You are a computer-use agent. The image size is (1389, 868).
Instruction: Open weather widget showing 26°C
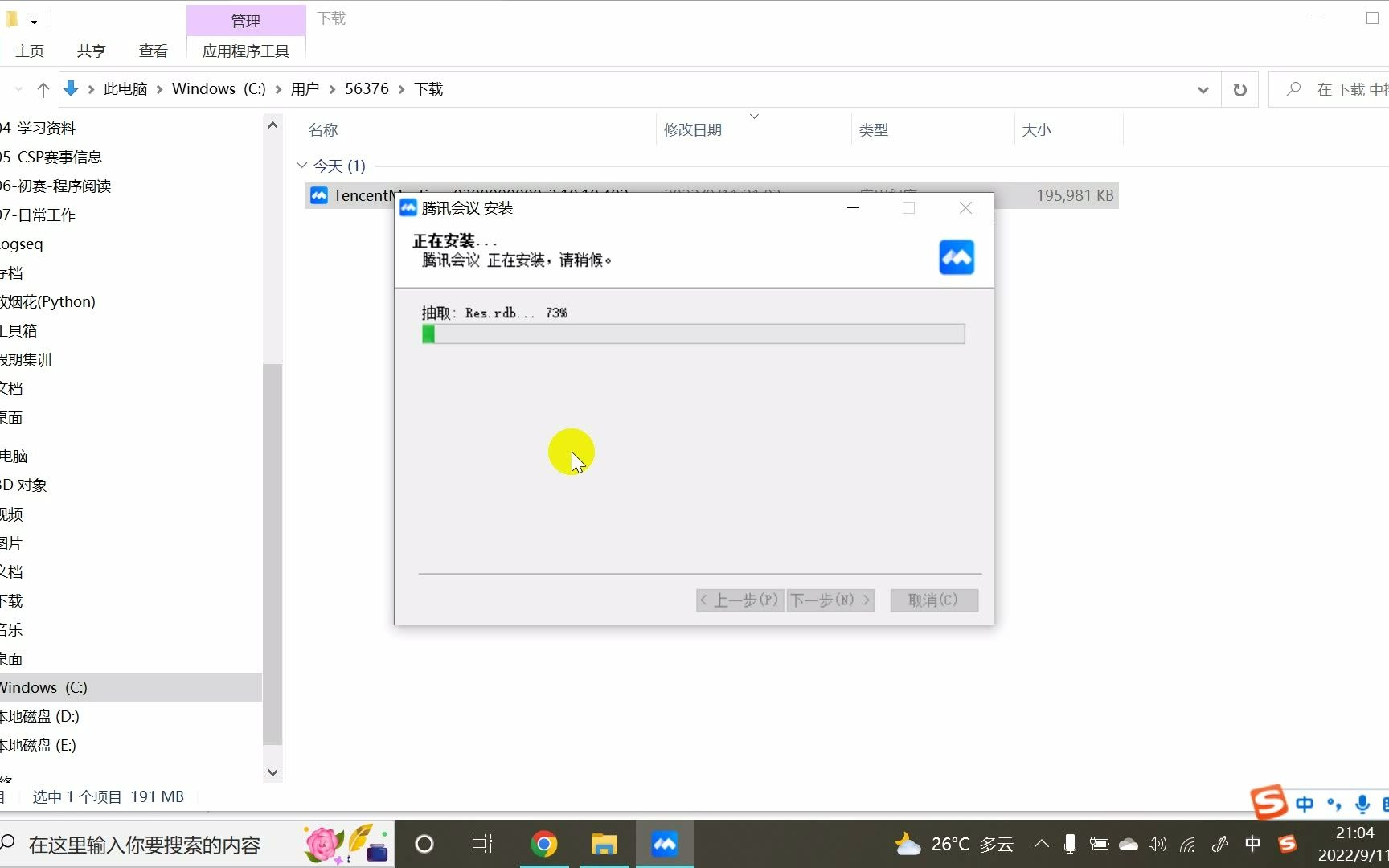(x=954, y=844)
